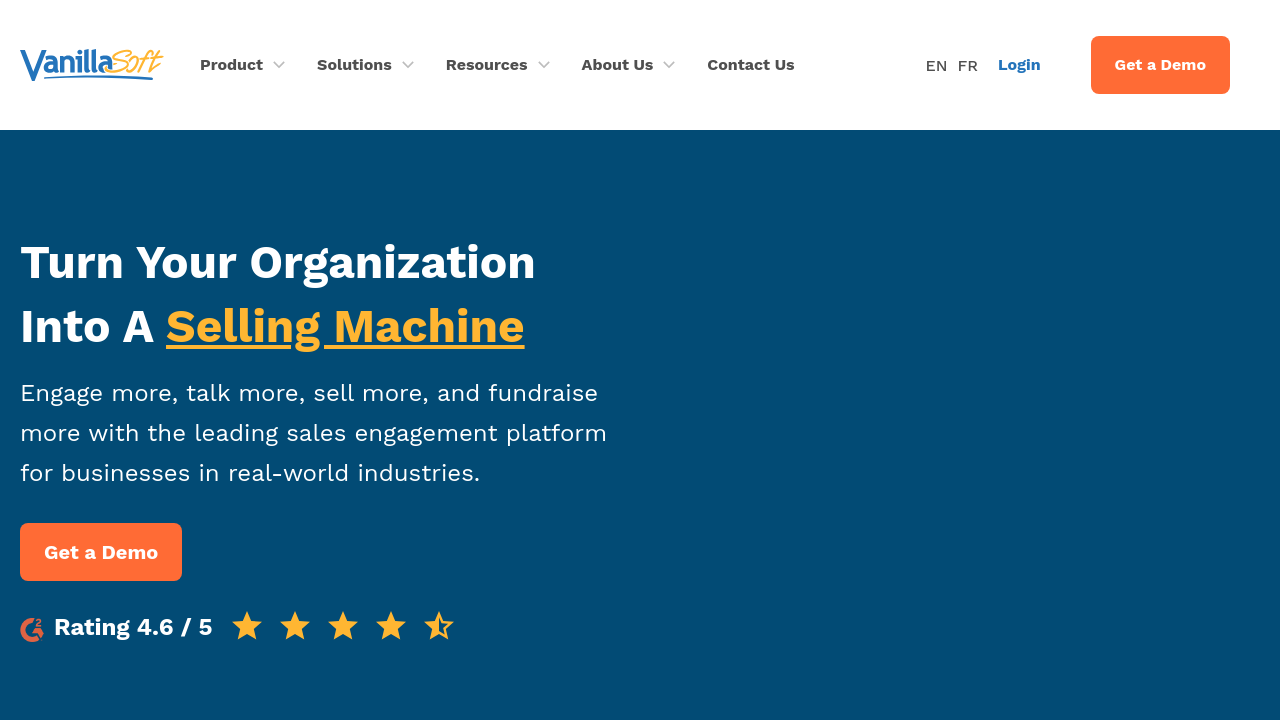Switch language to EN
This screenshot has height=720, width=1280.
[x=936, y=66]
